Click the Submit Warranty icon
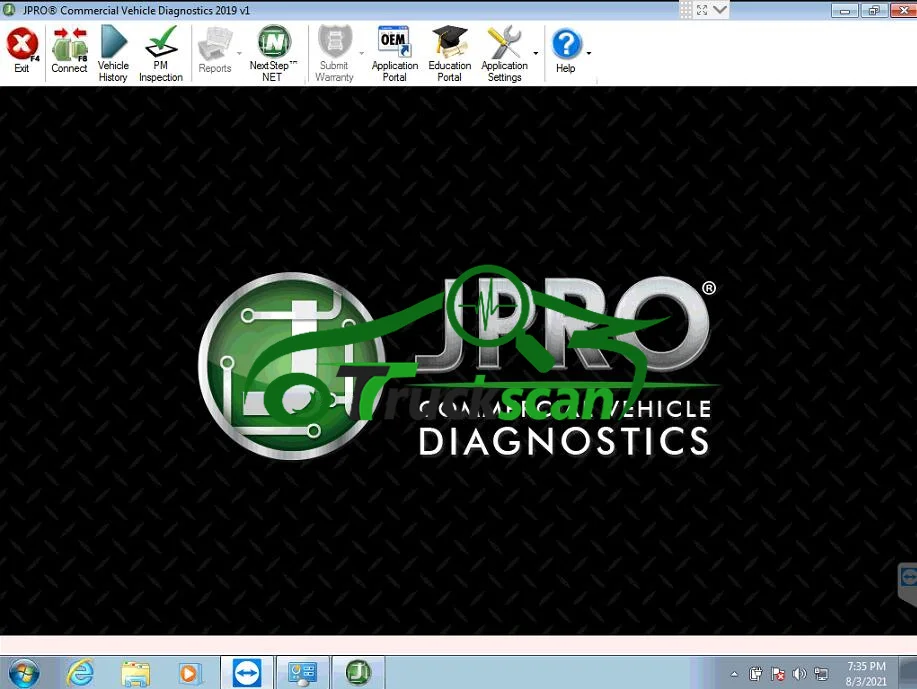The width and height of the screenshot is (917, 689). pyautogui.click(x=335, y=53)
